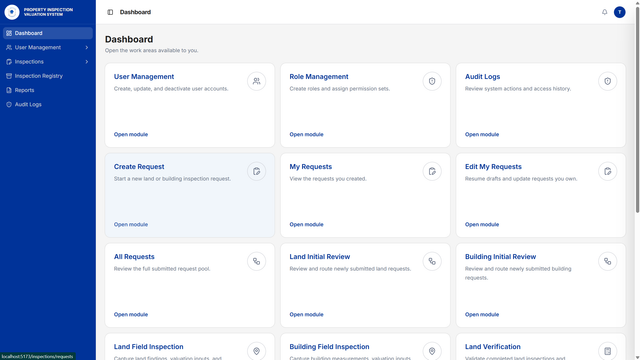Expand the User Management sidebar chevron
This screenshot has width=640, height=360.
[x=87, y=47]
